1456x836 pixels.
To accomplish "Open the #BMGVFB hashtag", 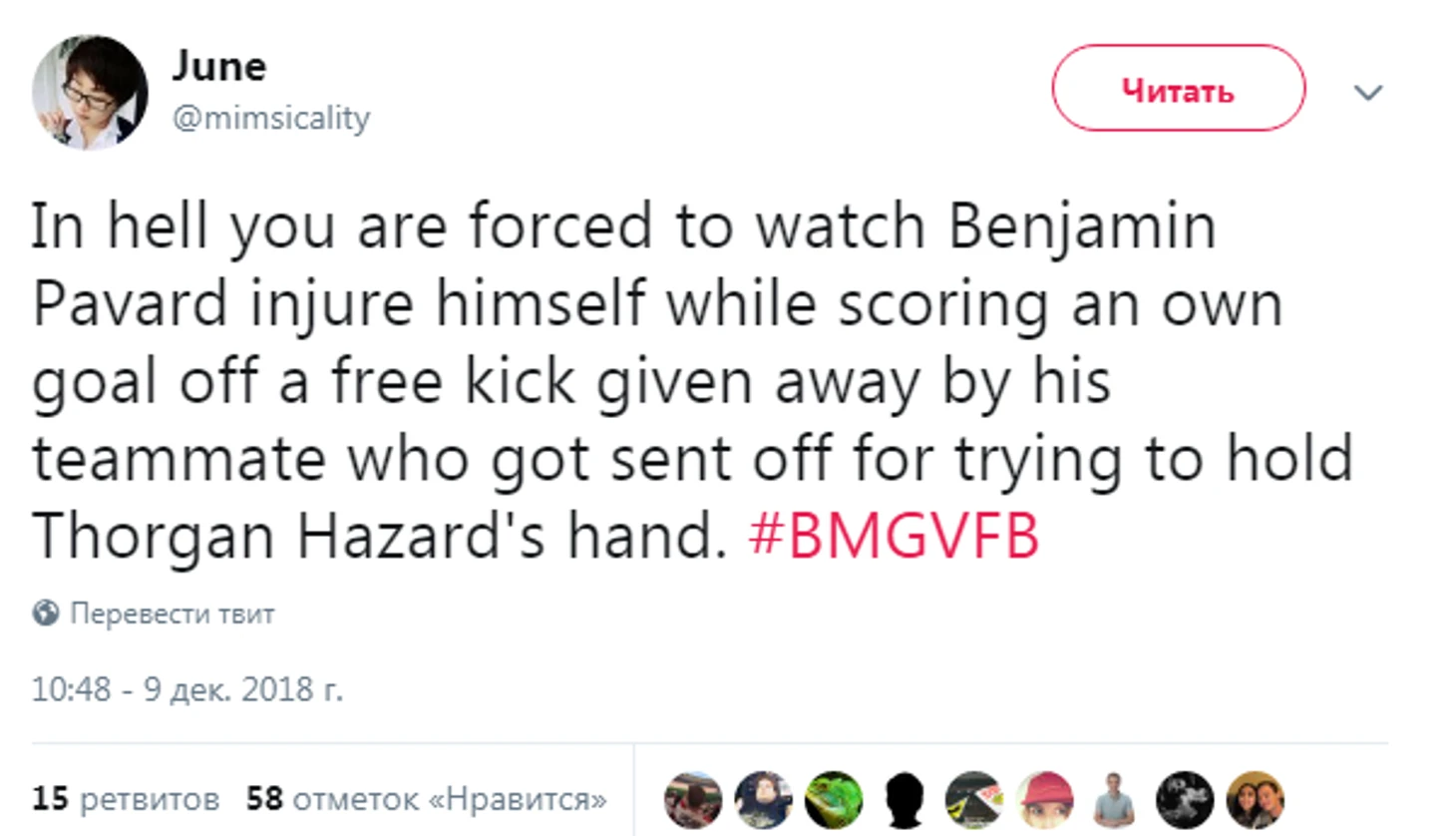I will pyautogui.click(x=894, y=536).
